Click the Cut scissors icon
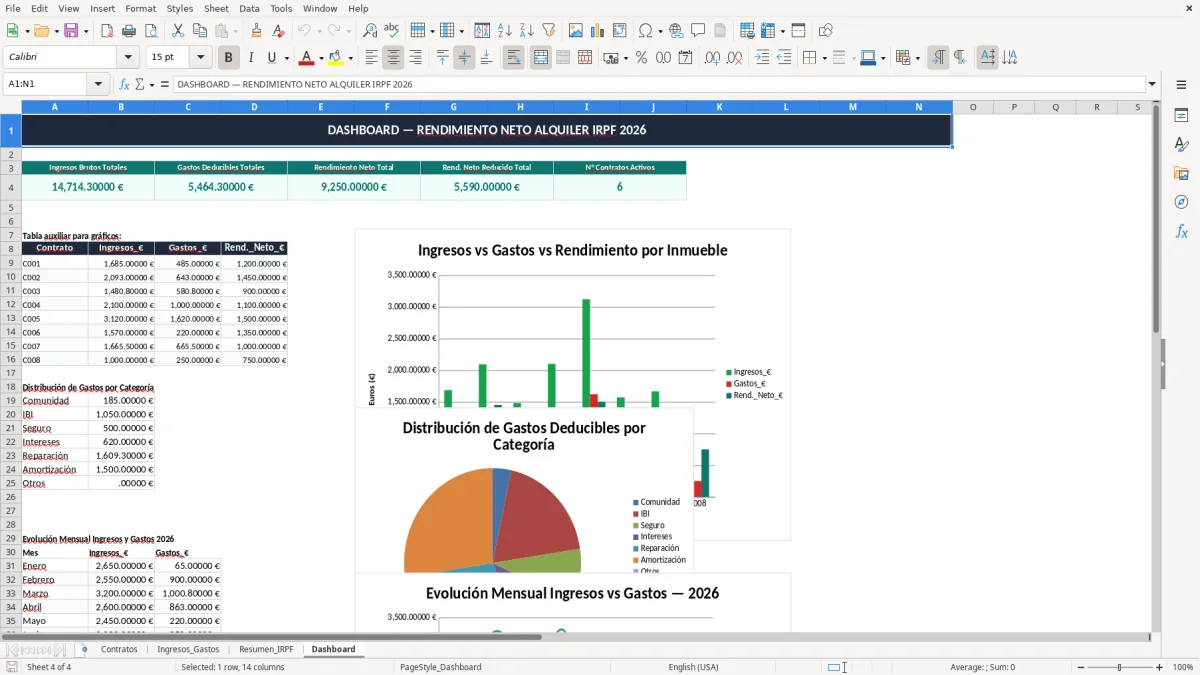Screen dimensions: 1200x675 click(178, 31)
